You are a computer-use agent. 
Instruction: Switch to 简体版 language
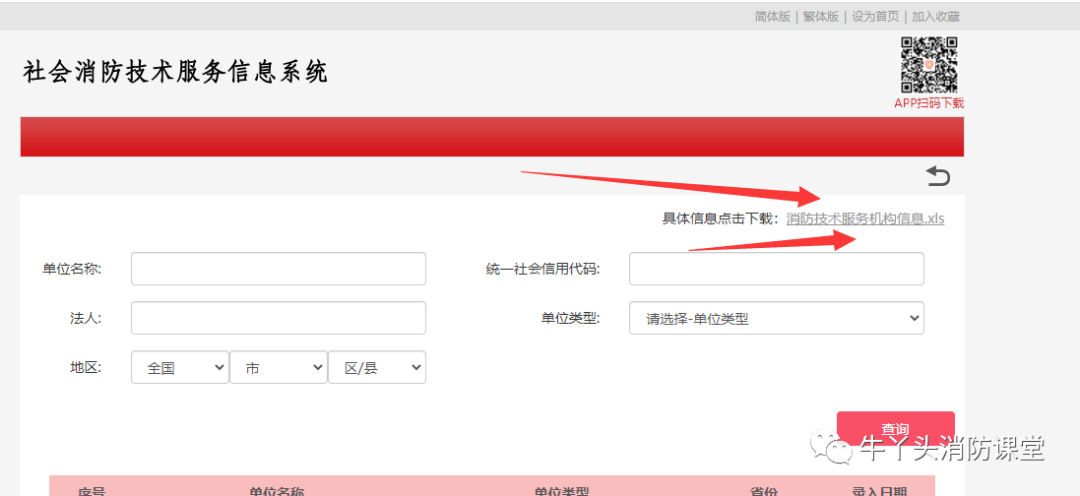(x=773, y=17)
